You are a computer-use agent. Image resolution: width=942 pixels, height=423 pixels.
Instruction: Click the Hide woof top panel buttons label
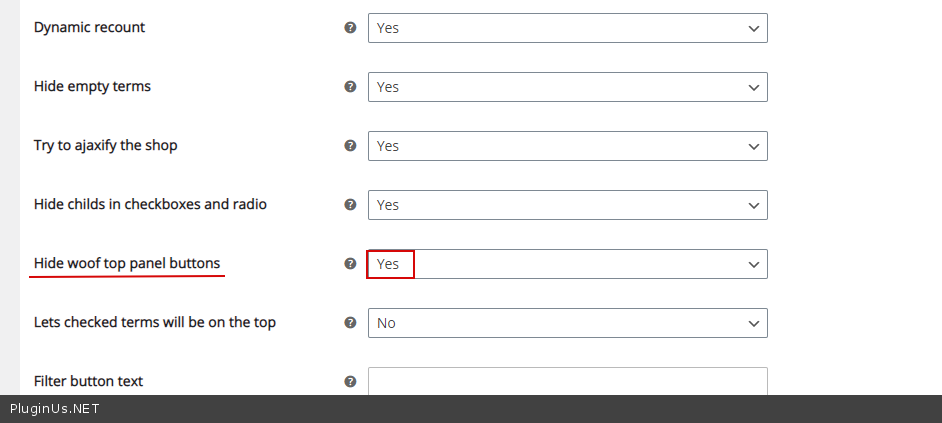[x=127, y=263]
